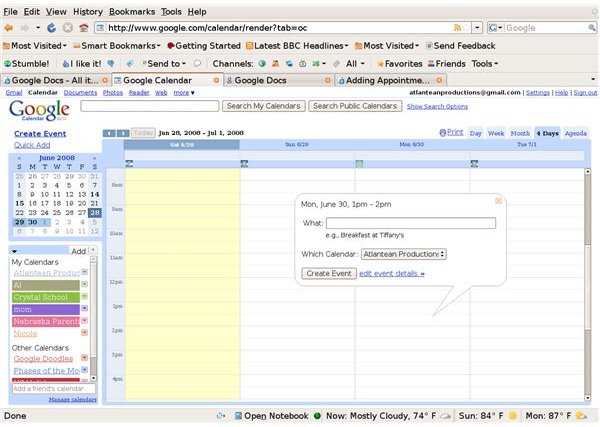Screen dimensions: 600x427
Task: Open the Tools menu in menu bar
Action: 171,12
